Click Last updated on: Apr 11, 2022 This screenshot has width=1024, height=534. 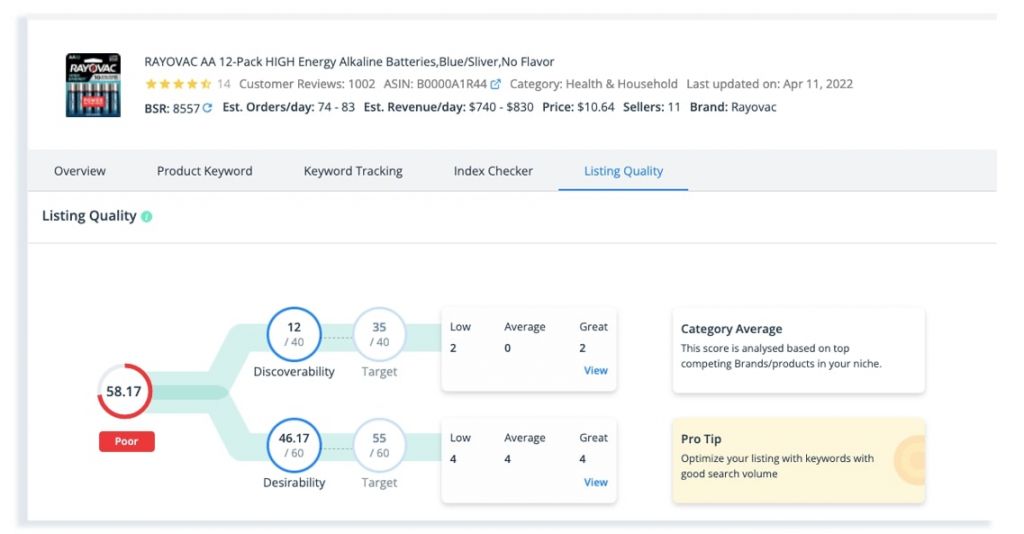pyautogui.click(x=769, y=84)
